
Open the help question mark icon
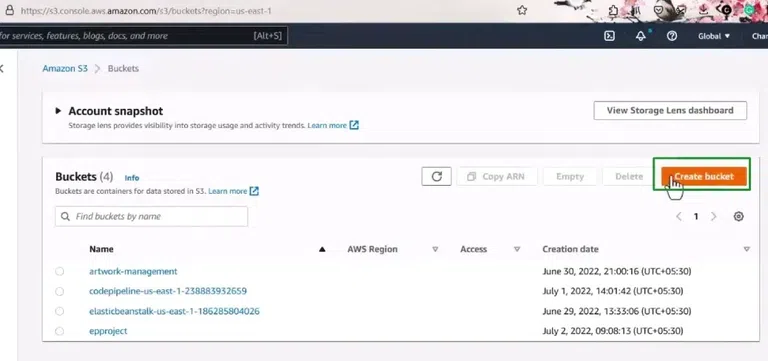[x=672, y=36]
